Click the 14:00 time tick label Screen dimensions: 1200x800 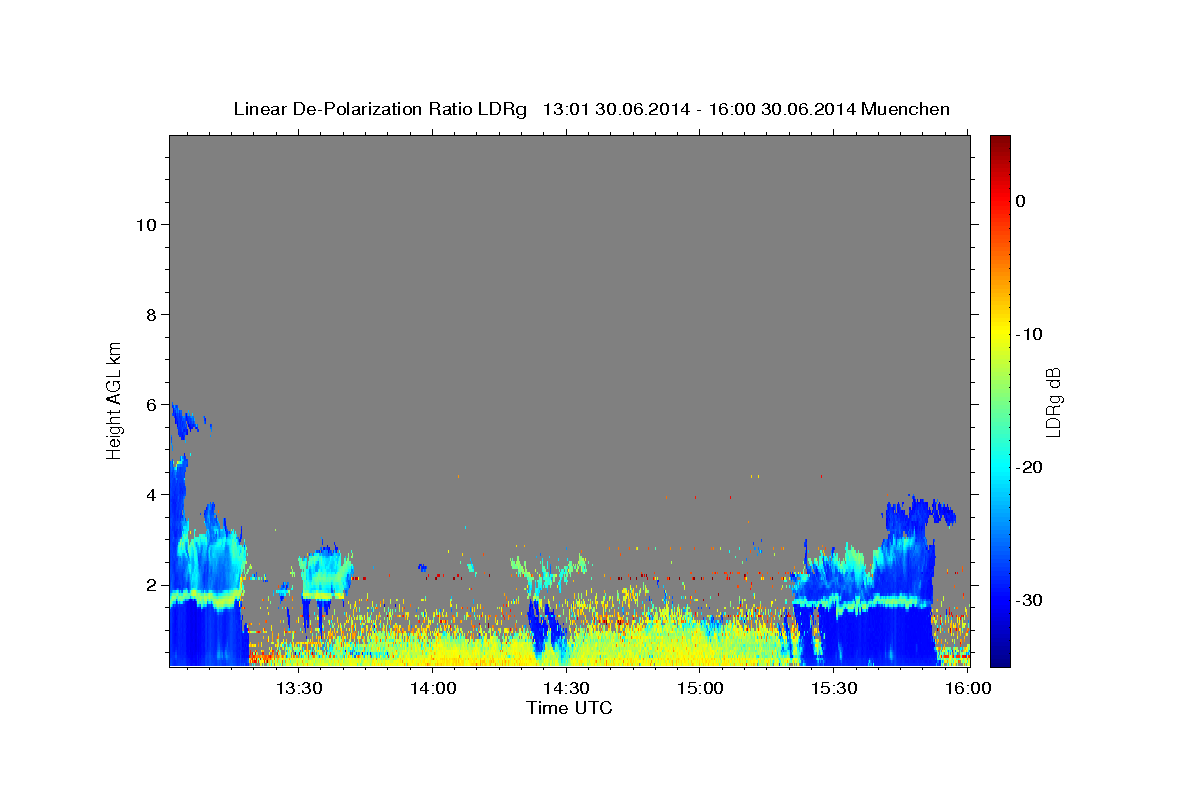pos(434,688)
